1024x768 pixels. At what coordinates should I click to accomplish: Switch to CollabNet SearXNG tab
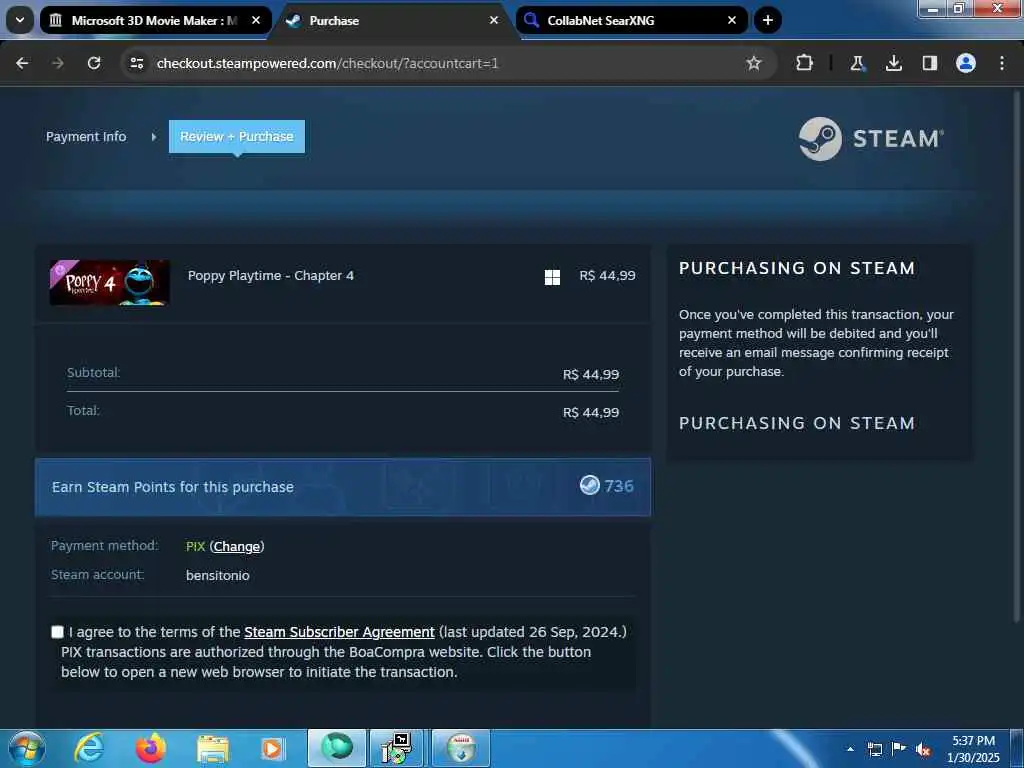(x=631, y=20)
